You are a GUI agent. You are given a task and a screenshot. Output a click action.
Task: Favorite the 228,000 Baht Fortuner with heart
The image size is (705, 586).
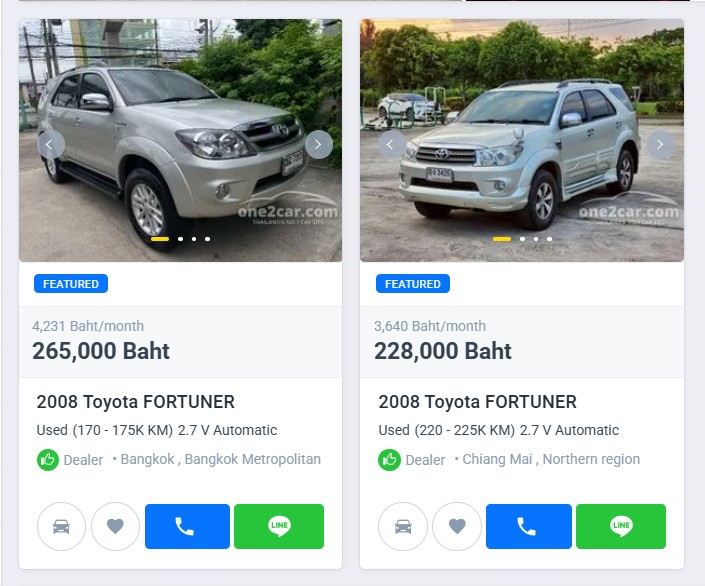click(457, 526)
